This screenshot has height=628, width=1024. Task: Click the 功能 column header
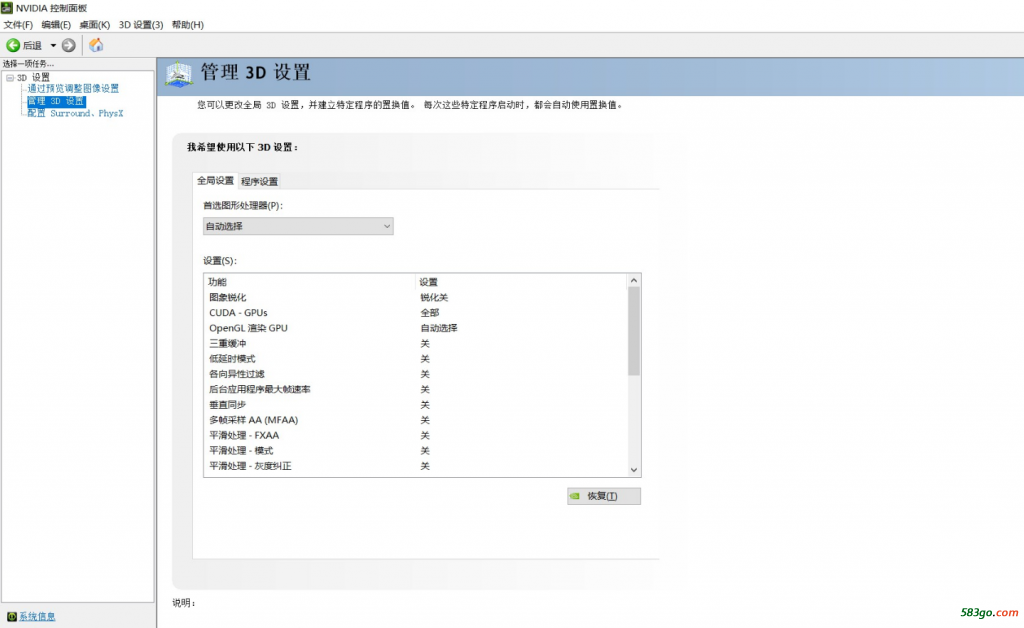tap(309, 282)
